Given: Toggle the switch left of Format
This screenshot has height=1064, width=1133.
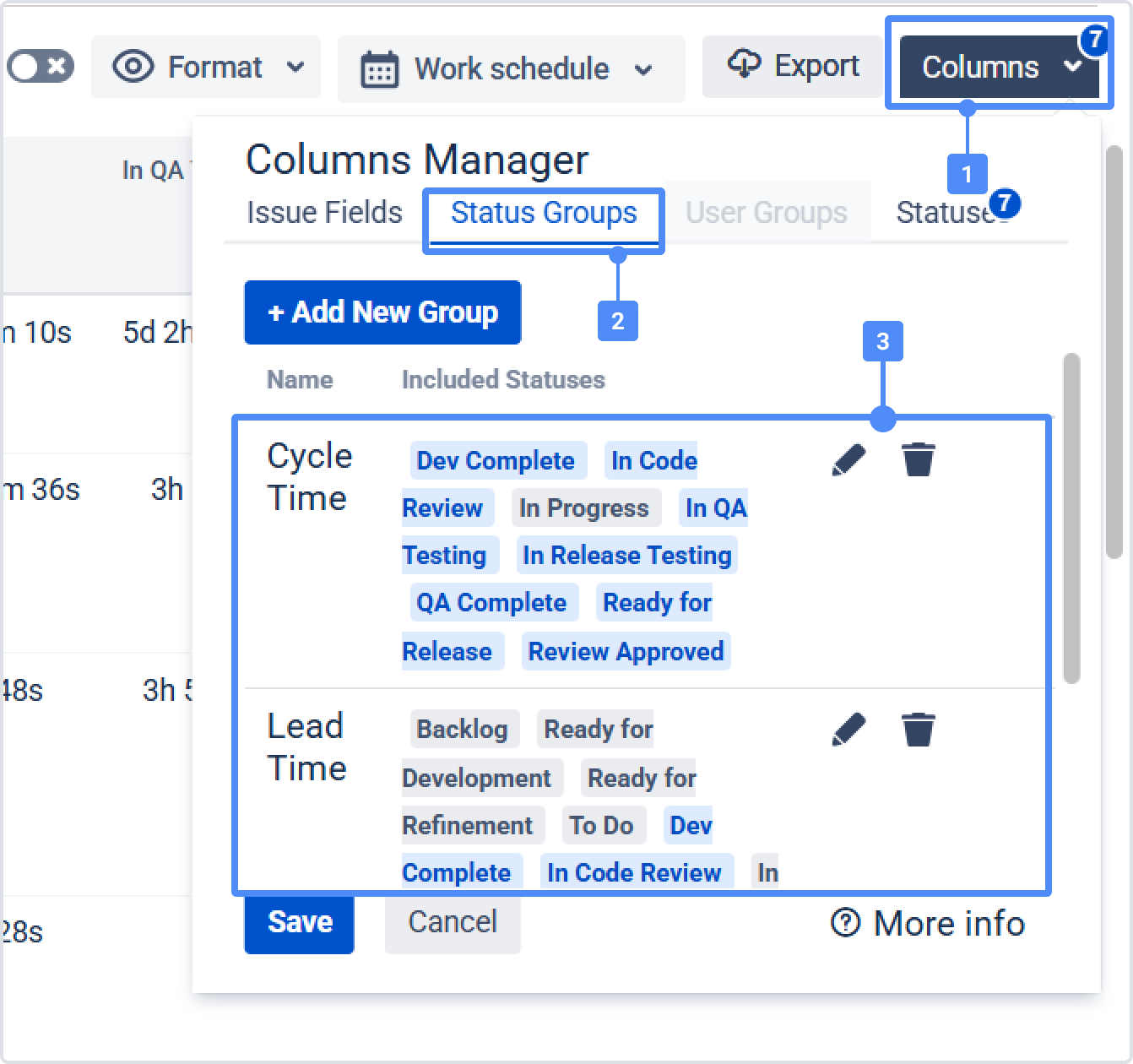Looking at the screenshot, I should pyautogui.click(x=40, y=67).
